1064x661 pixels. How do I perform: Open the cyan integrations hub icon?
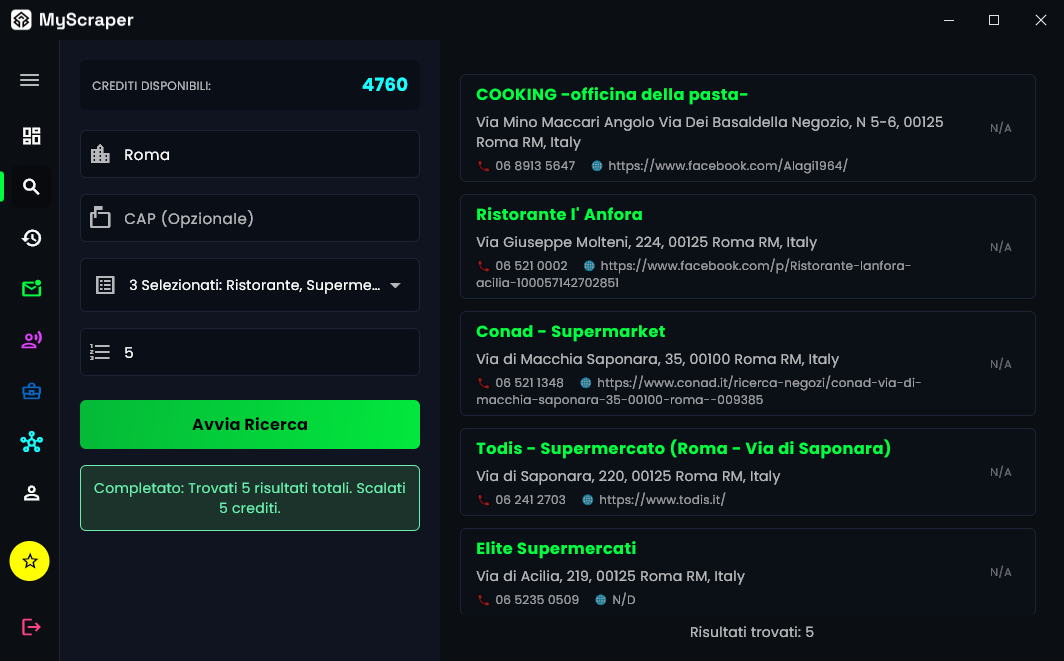tap(29, 442)
